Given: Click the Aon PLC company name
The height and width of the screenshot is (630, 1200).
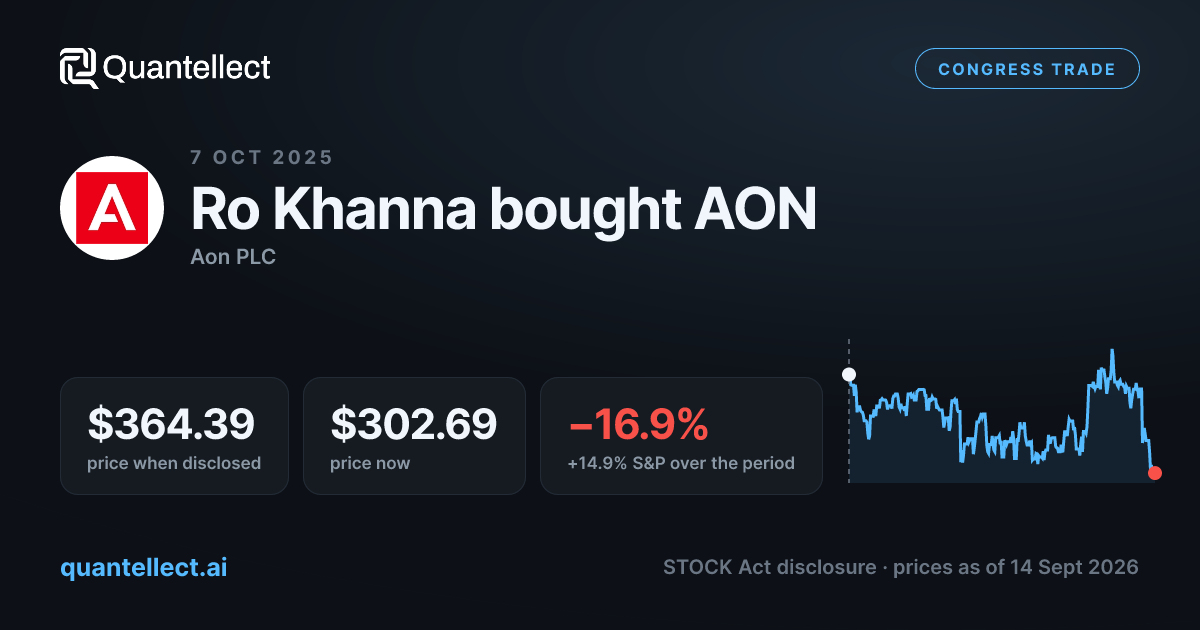Looking at the screenshot, I should pos(233,256).
